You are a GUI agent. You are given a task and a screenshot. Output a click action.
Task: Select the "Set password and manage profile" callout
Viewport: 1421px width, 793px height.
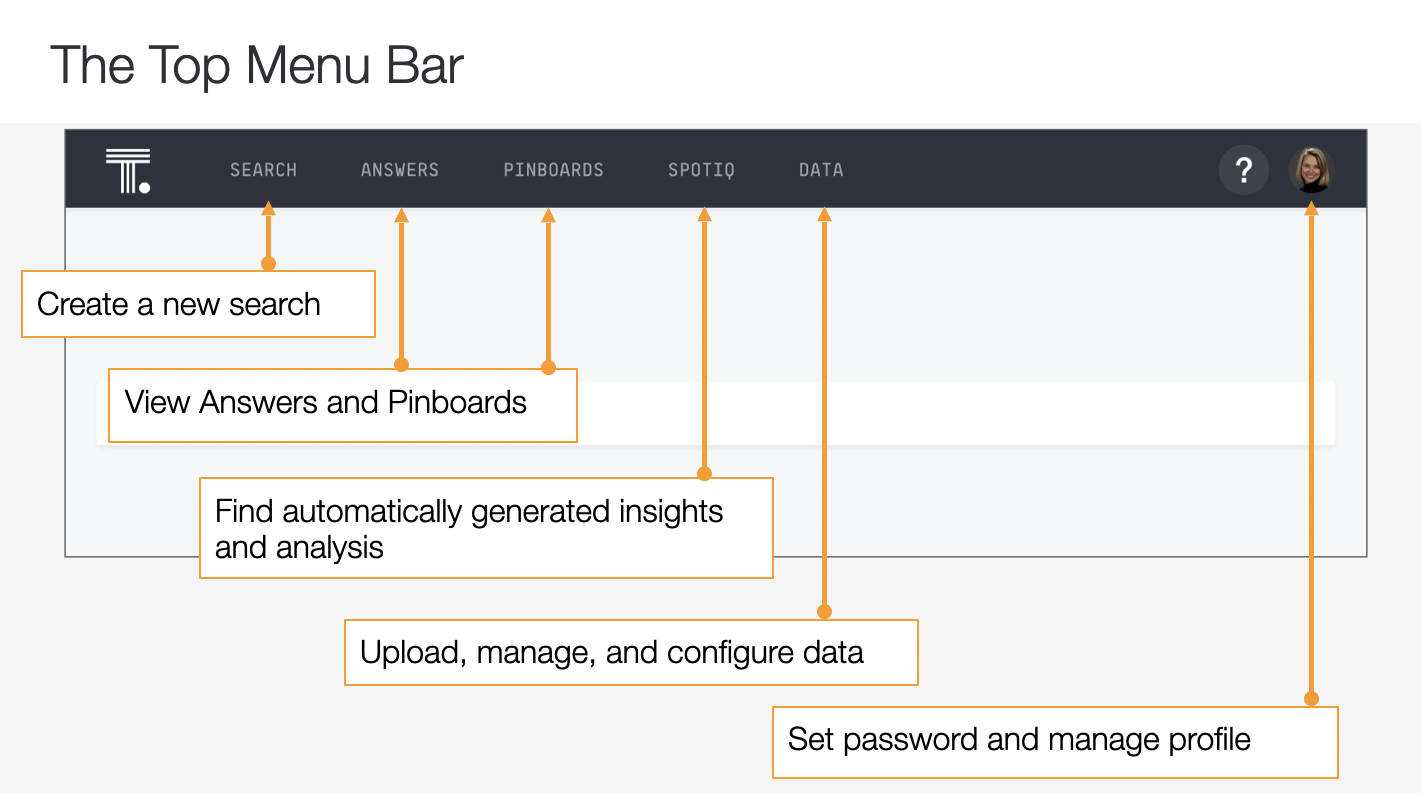[x=1054, y=741]
